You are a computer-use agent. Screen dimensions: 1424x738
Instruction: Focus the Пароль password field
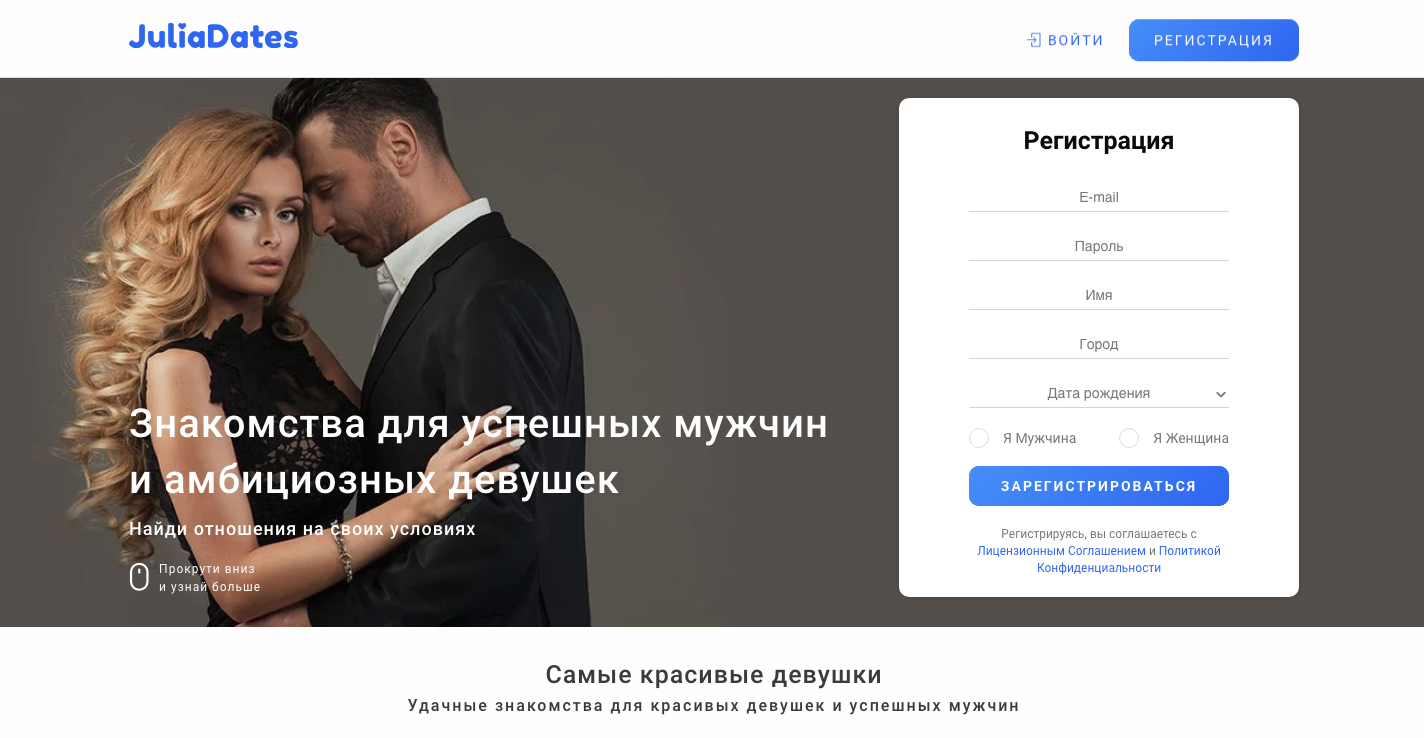(1099, 246)
